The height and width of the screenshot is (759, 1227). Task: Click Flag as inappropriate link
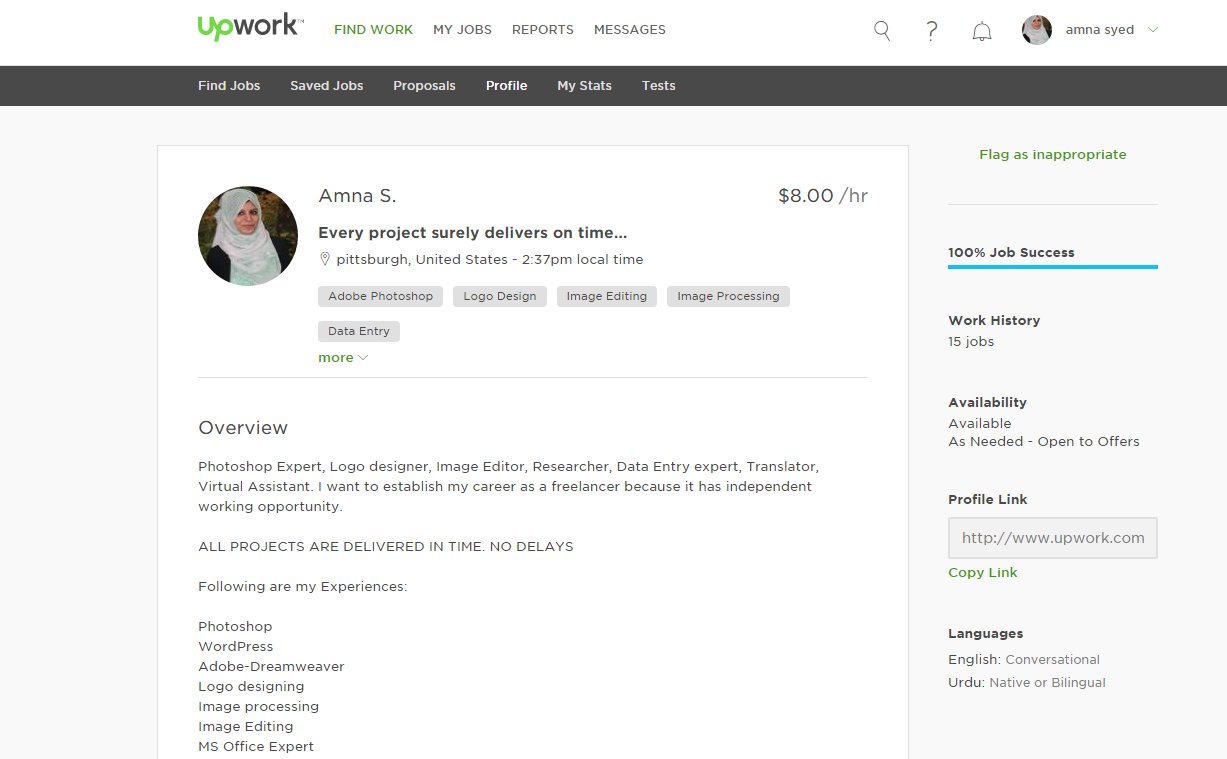(1053, 155)
